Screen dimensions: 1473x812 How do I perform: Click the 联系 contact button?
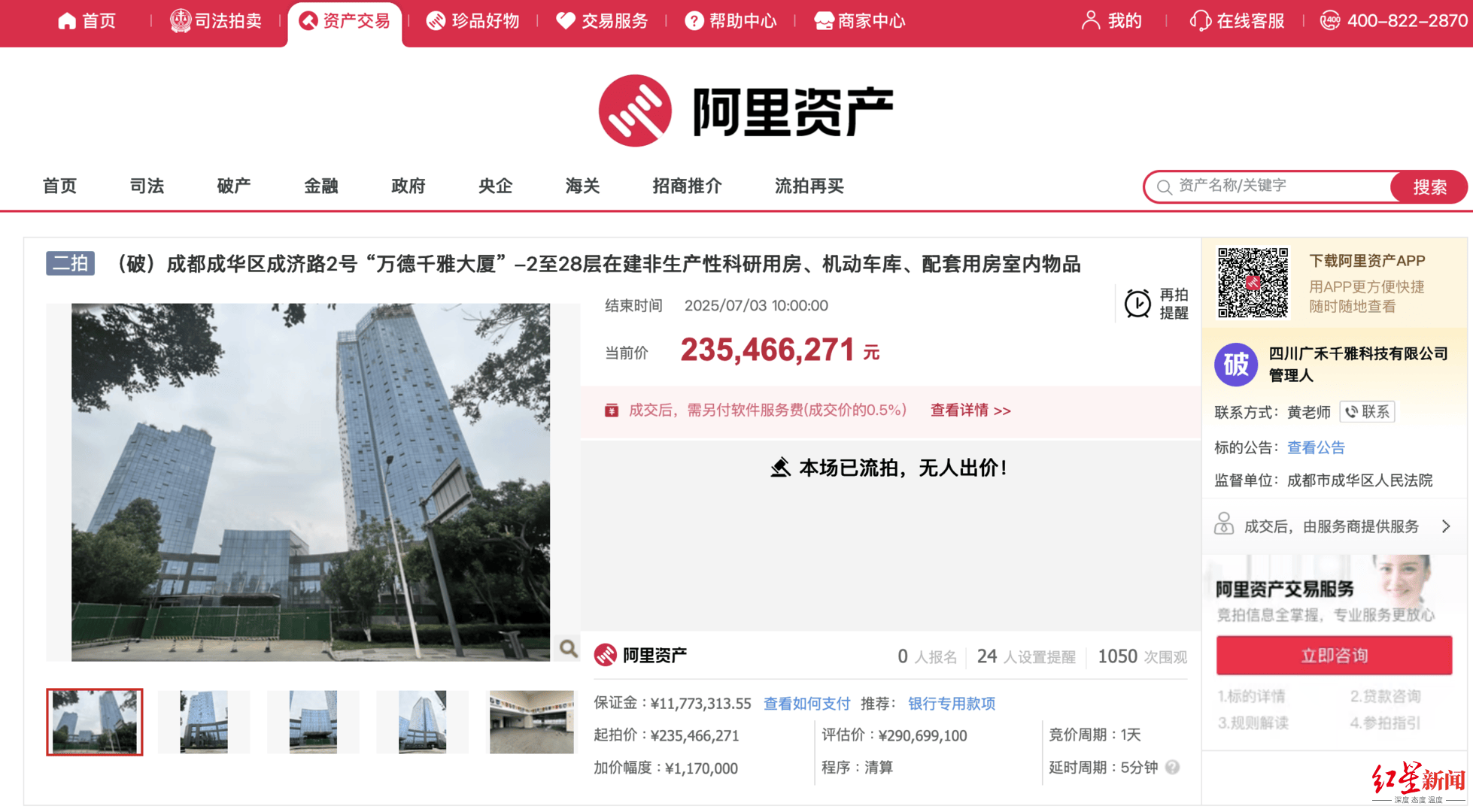pos(1368,412)
